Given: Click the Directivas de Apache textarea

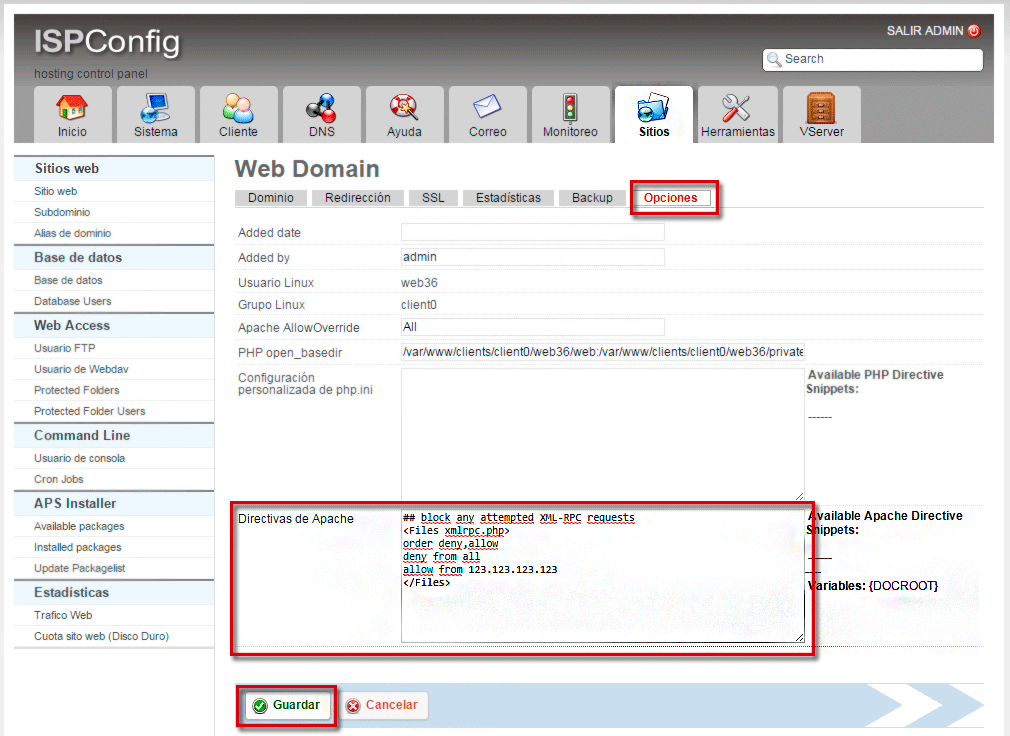Looking at the screenshot, I should 602,577.
